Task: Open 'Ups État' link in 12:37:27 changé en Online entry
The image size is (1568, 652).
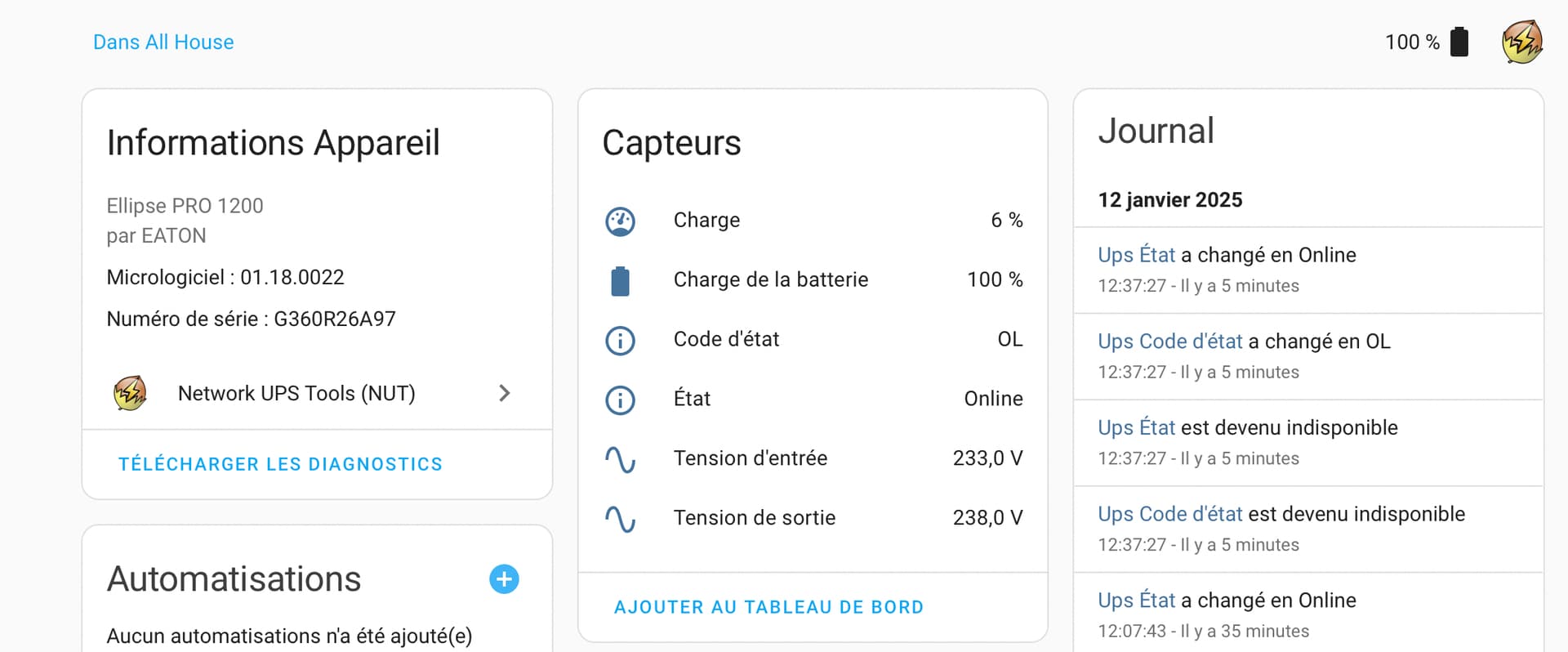Action: tap(1136, 255)
